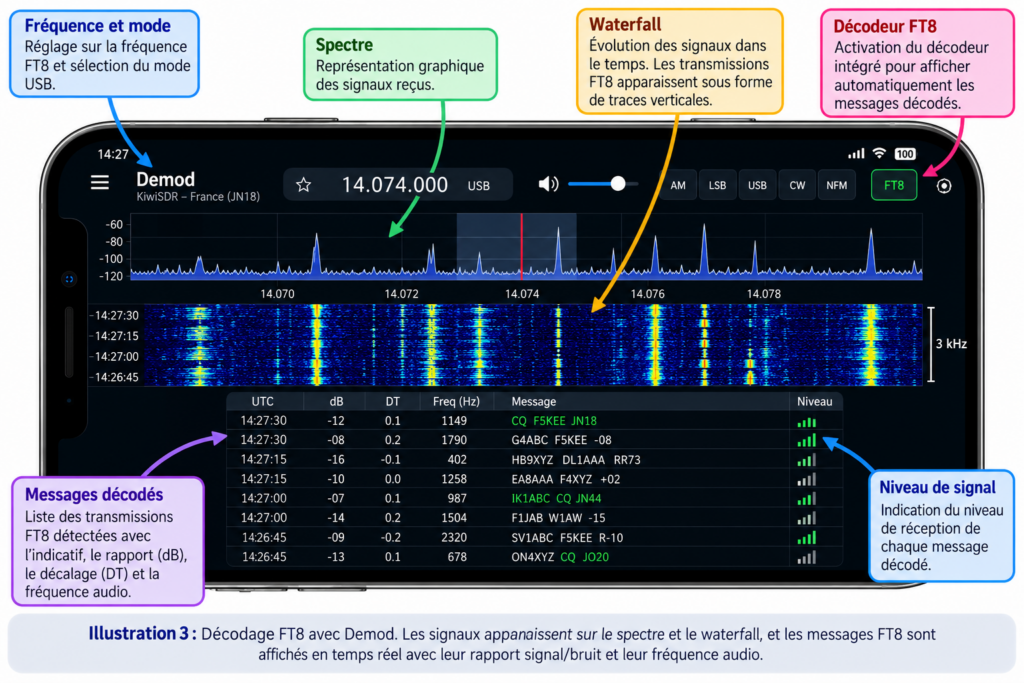The width and height of the screenshot is (1024, 683).
Task: Click frequency value 678 Hz
Action: [x=457, y=558]
